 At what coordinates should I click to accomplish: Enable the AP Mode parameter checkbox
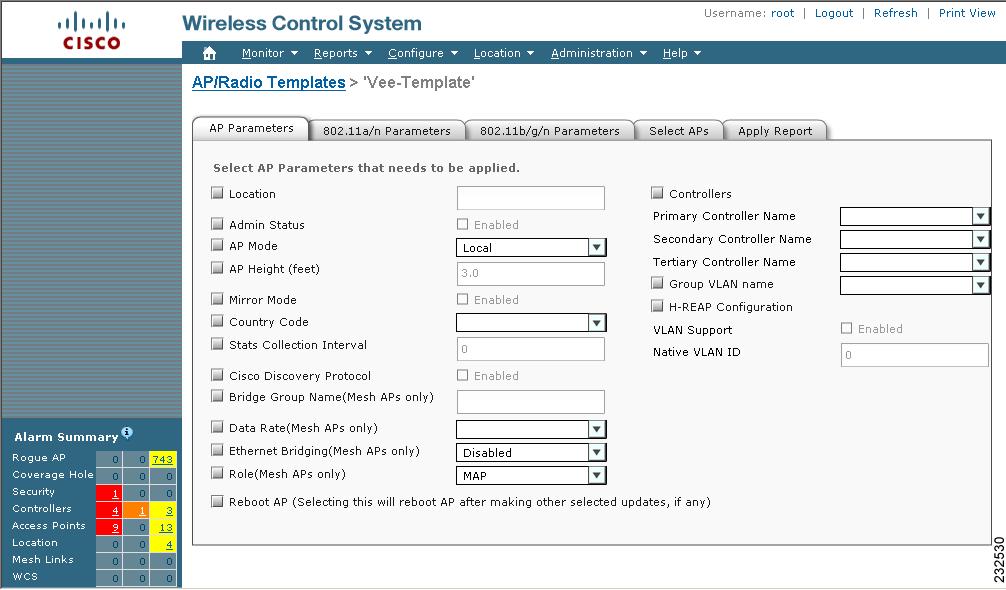[x=217, y=244]
